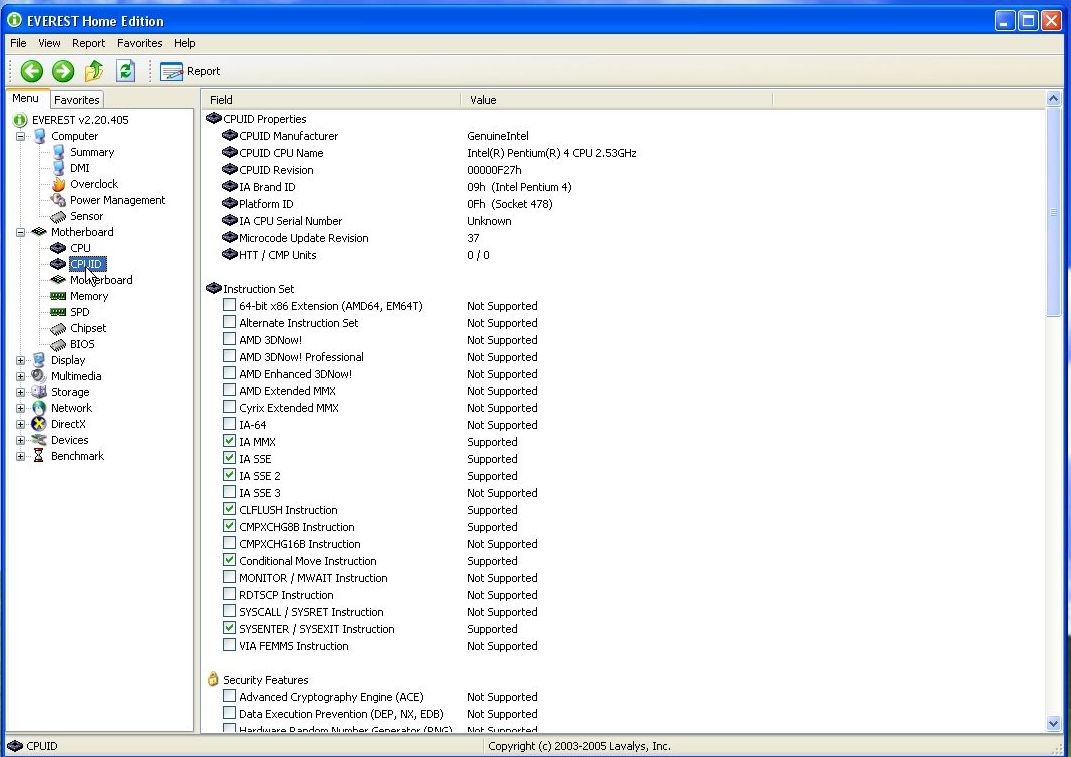Switch to the Favorites tab
Screen dimensions: 1071x757
tap(76, 100)
